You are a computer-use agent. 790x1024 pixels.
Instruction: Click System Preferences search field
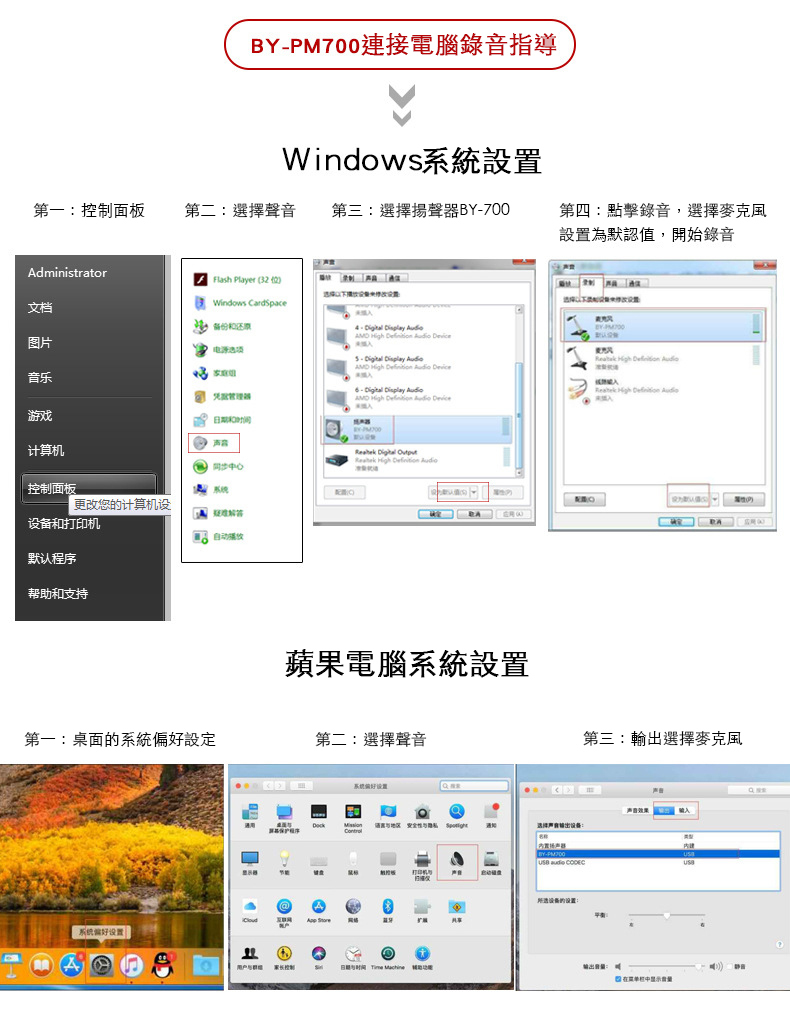click(473, 786)
